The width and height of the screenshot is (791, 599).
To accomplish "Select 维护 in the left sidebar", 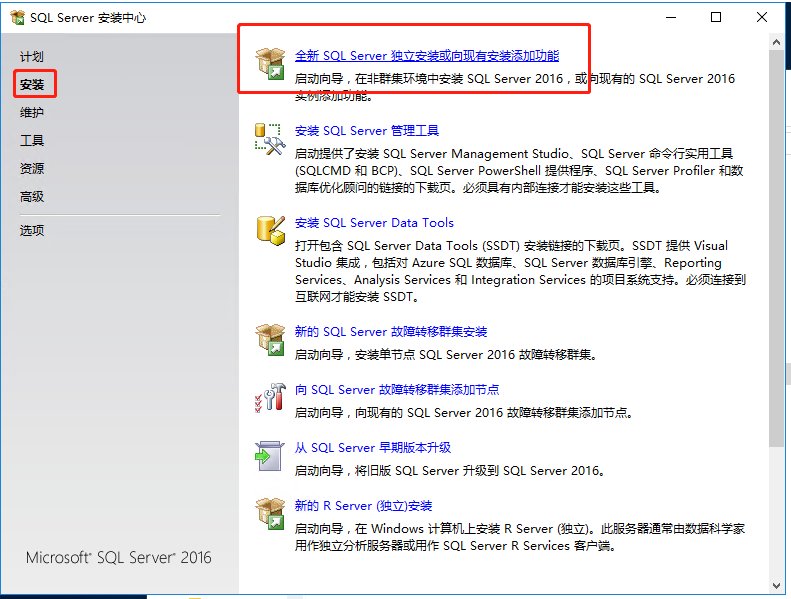I will click(x=32, y=112).
